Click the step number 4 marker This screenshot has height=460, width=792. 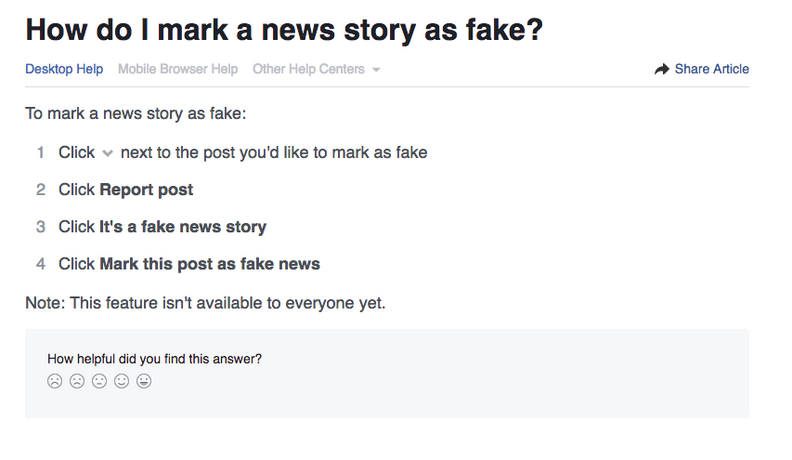41,264
